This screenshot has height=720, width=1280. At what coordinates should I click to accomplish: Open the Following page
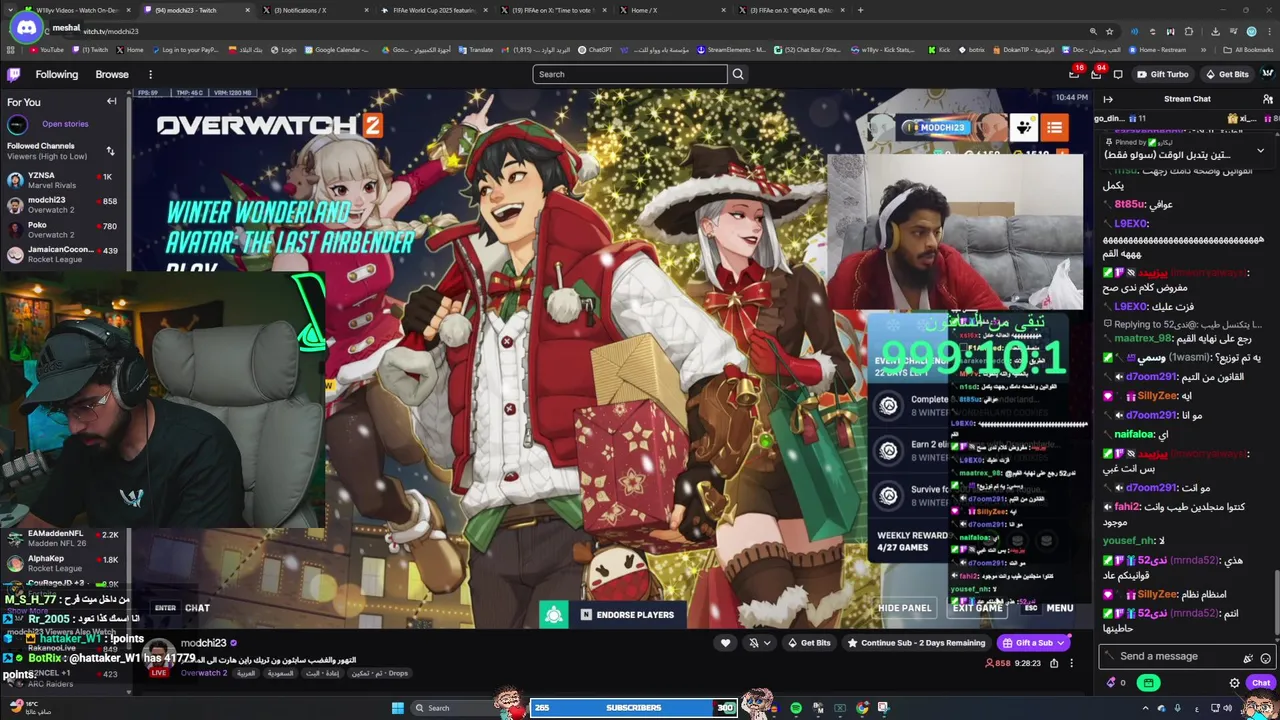click(x=56, y=74)
